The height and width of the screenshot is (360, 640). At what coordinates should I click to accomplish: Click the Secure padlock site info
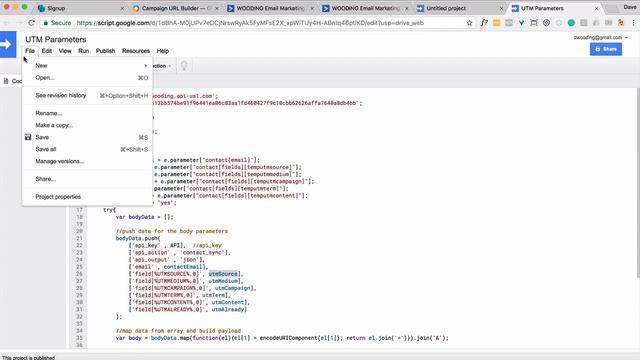[57, 23]
